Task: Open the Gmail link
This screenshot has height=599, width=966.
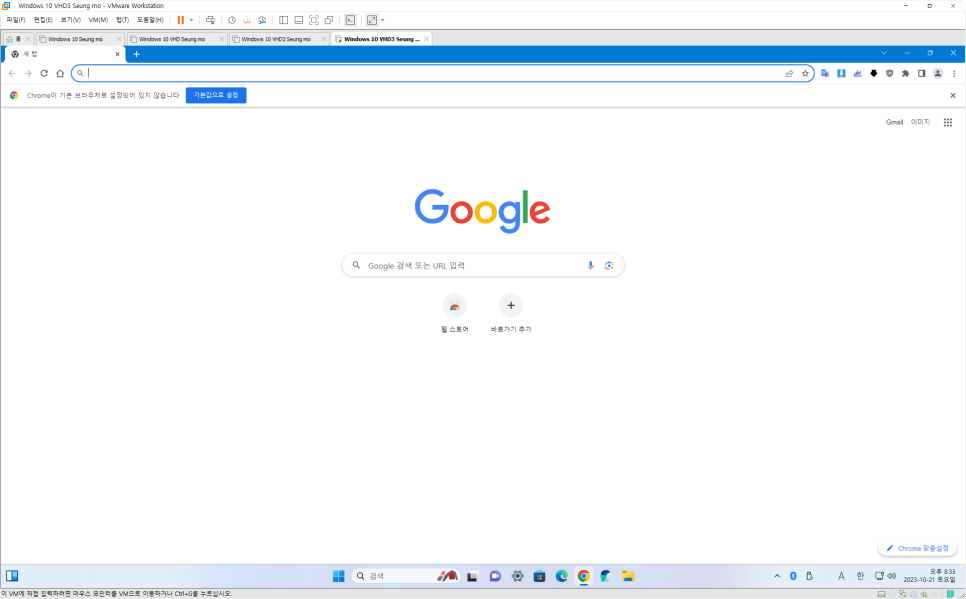Action: (x=895, y=122)
